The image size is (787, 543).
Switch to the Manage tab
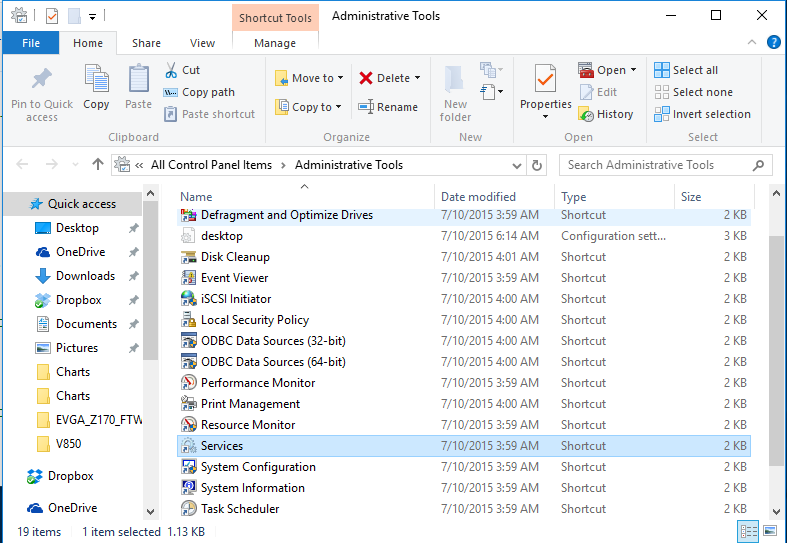[x=275, y=43]
